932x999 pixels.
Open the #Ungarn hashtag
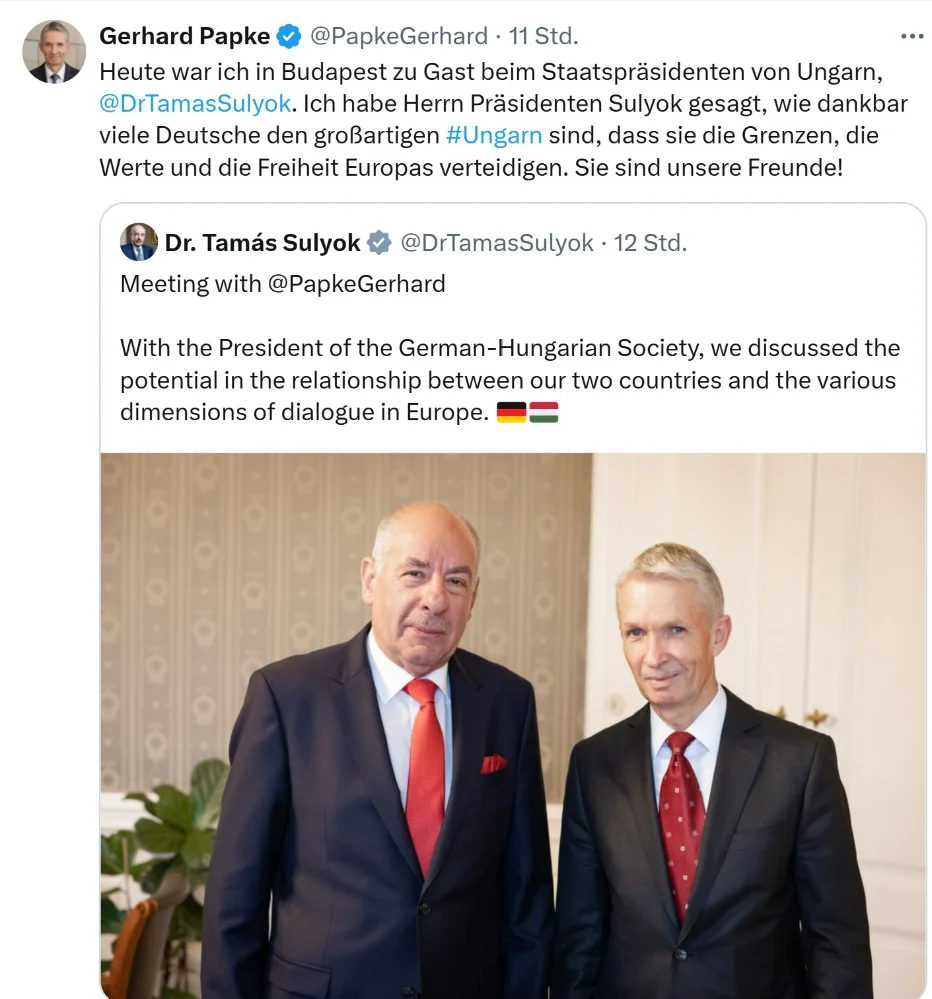click(494, 135)
